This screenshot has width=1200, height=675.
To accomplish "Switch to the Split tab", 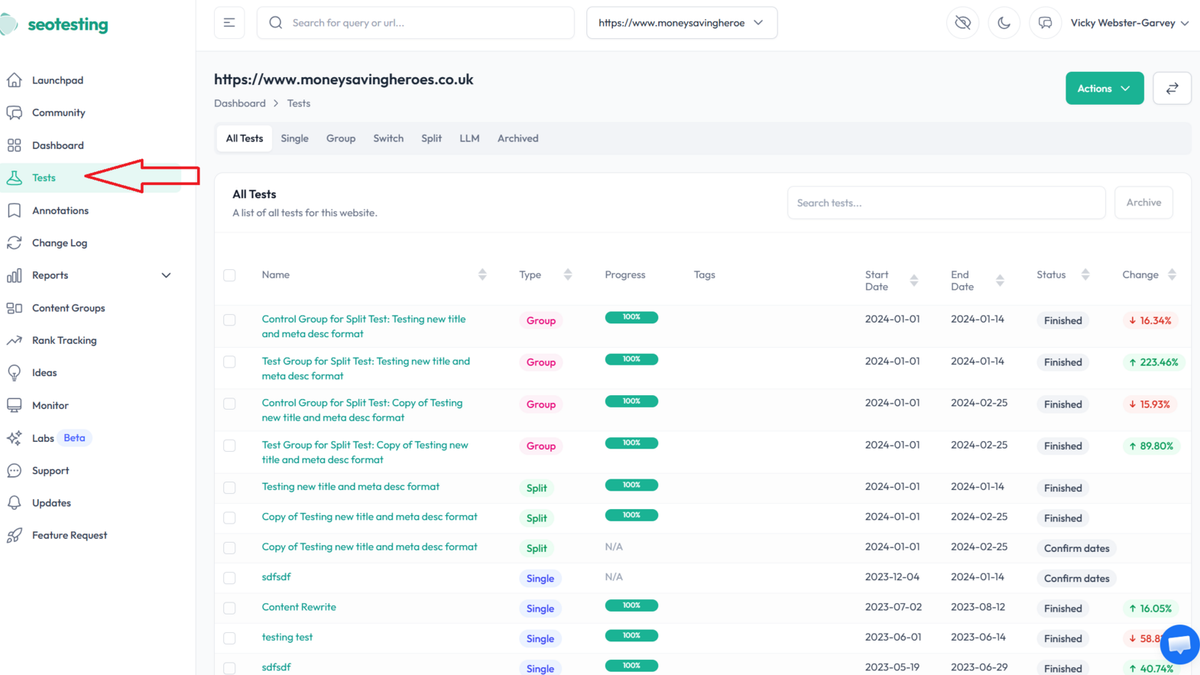I will tap(431, 139).
